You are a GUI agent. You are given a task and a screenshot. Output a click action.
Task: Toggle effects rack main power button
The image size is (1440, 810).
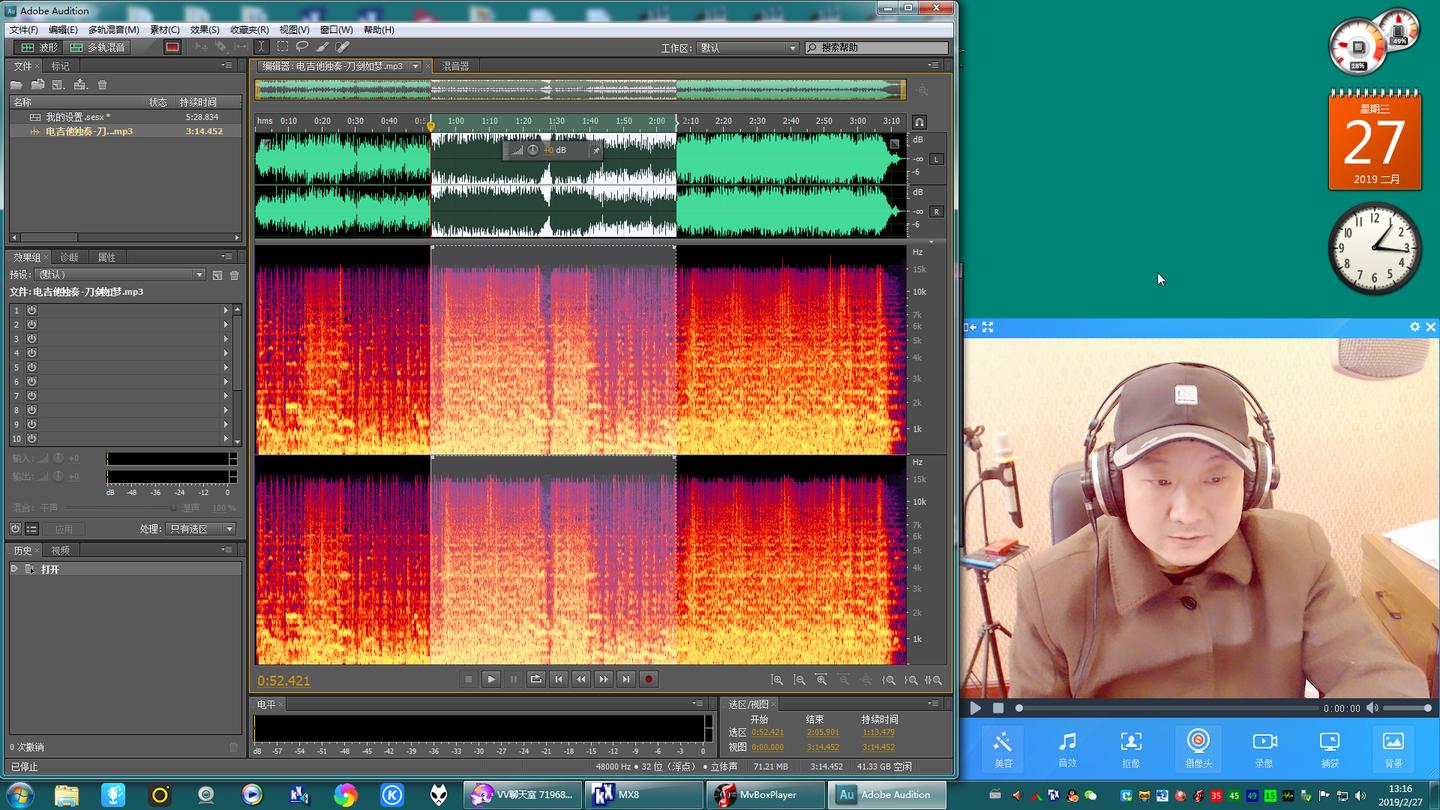(15, 529)
